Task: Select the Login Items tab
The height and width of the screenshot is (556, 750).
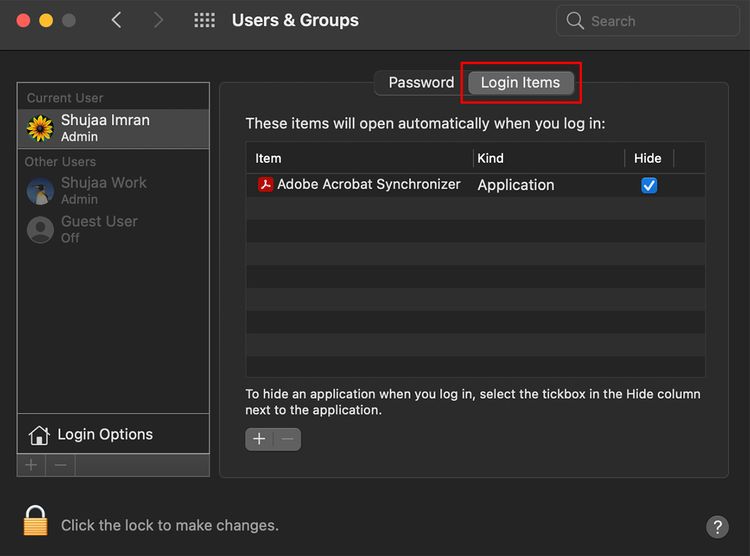Action: pyautogui.click(x=520, y=83)
